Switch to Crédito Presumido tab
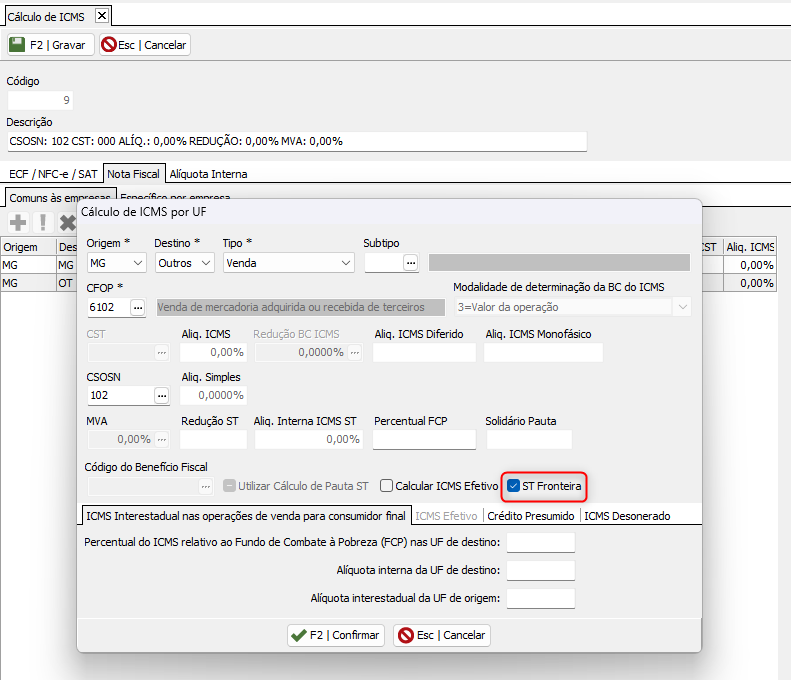Screen dimensions: 791x680 pos(531,516)
